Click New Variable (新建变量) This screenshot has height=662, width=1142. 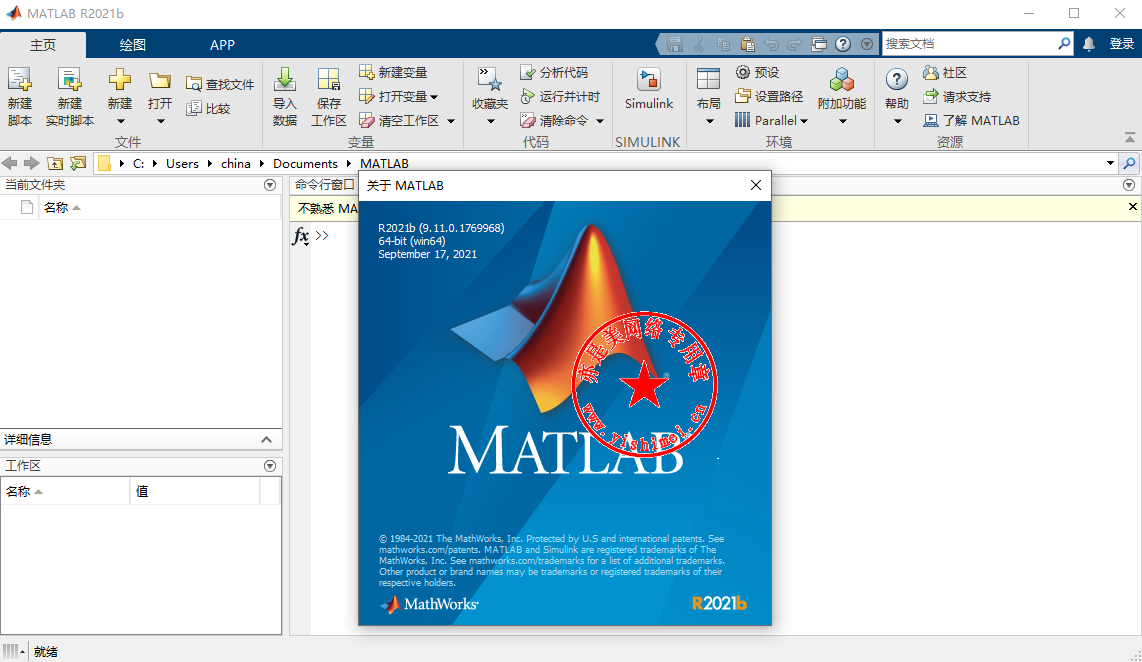(x=393, y=72)
